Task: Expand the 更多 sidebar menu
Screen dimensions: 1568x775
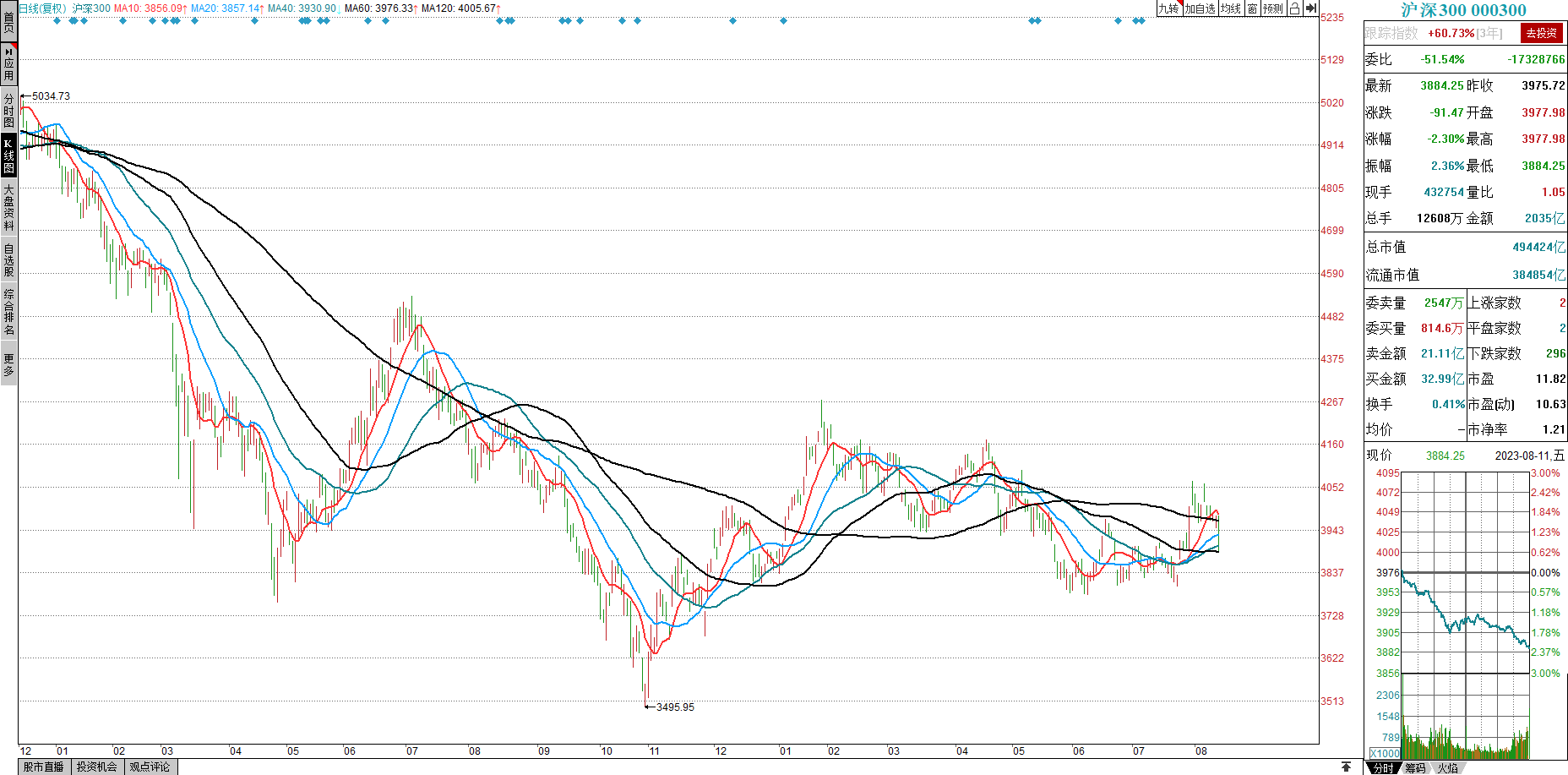Action: coord(8,365)
